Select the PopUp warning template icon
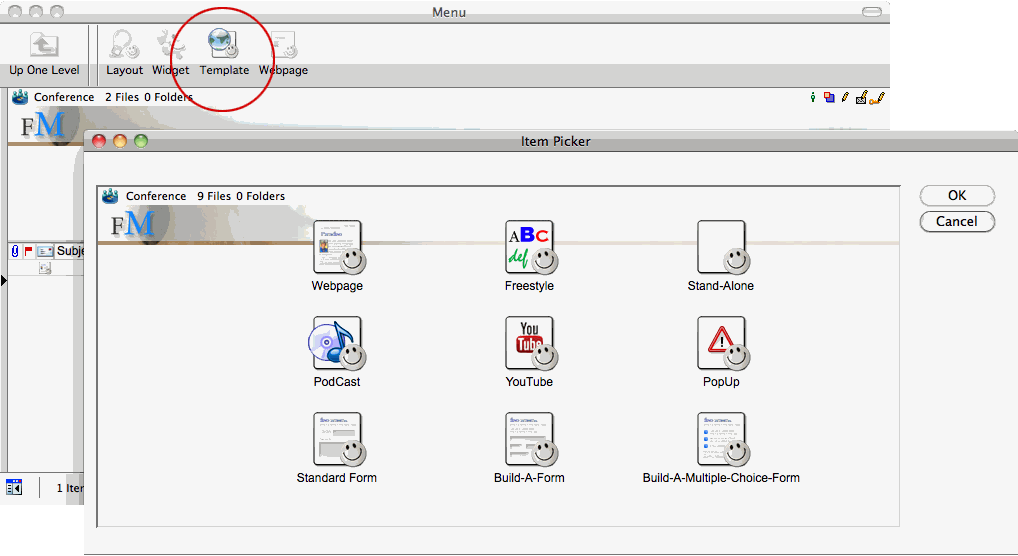 (721, 344)
